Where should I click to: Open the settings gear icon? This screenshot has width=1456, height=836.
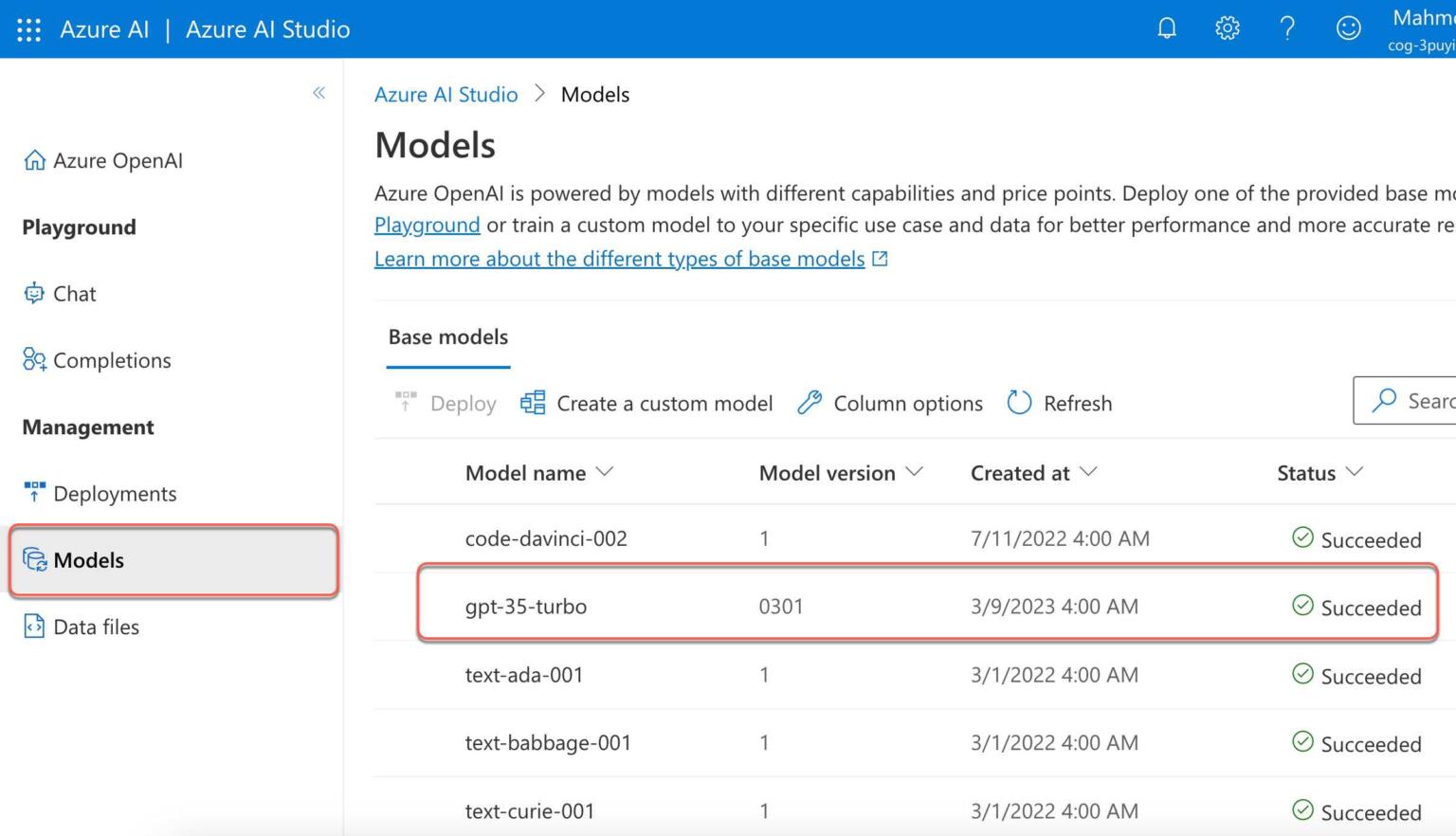coord(1227,28)
